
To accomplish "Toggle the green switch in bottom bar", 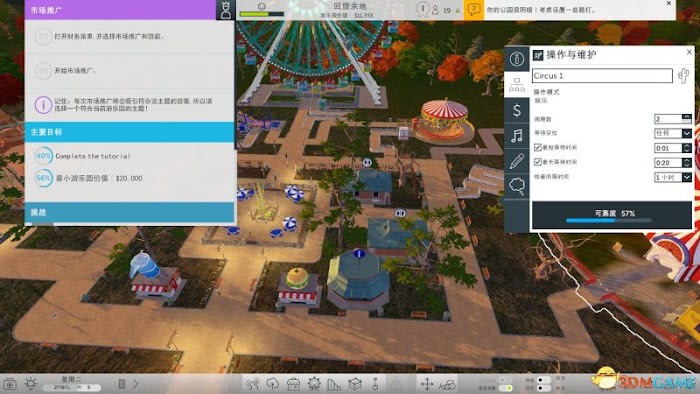I will coord(505,388).
